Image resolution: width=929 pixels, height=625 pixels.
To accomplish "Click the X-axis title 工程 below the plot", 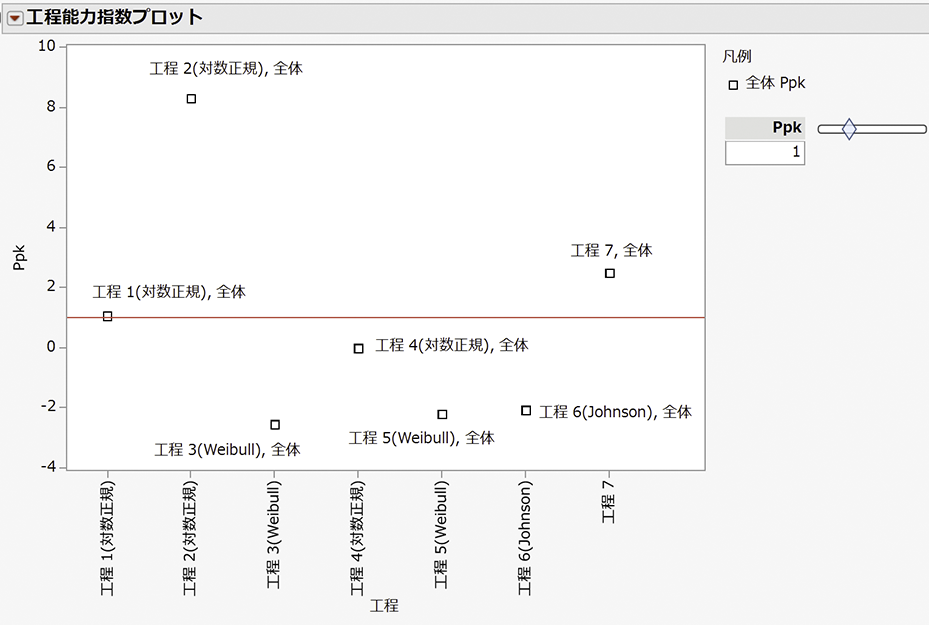I will click(x=384, y=605).
